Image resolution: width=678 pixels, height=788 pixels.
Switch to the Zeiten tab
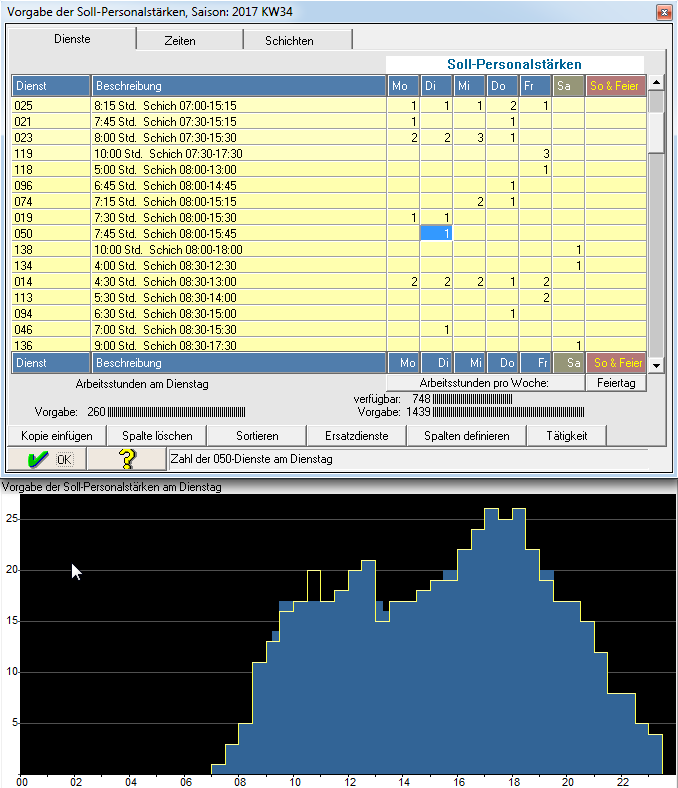[x=189, y=41]
